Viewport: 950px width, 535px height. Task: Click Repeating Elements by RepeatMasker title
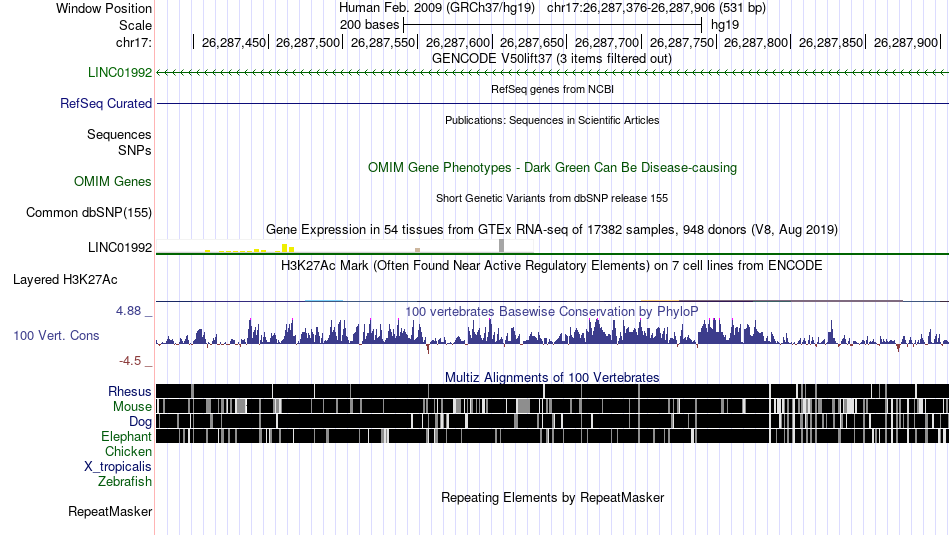(x=553, y=497)
